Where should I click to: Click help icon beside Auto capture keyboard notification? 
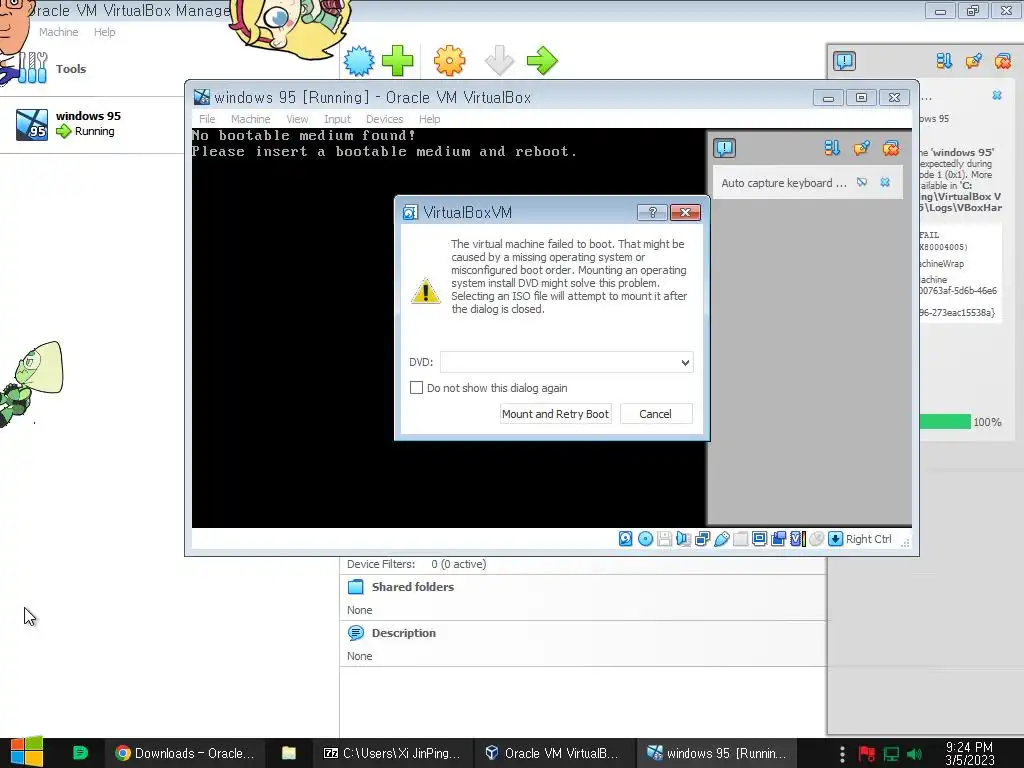[x=862, y=182]
